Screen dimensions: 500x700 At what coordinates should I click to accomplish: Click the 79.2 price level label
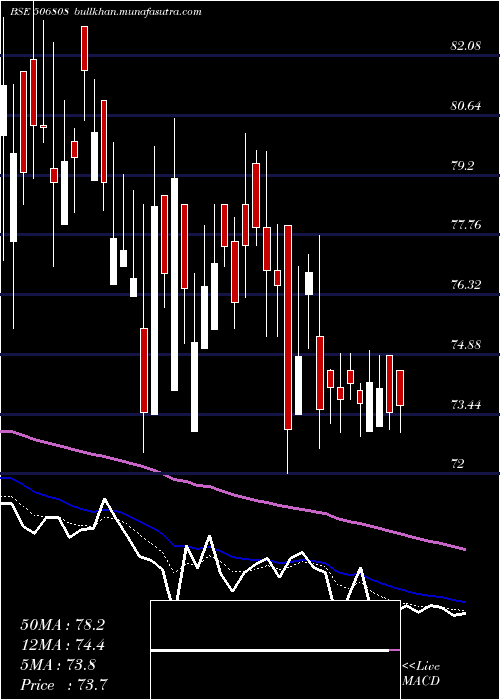point(462,166)
